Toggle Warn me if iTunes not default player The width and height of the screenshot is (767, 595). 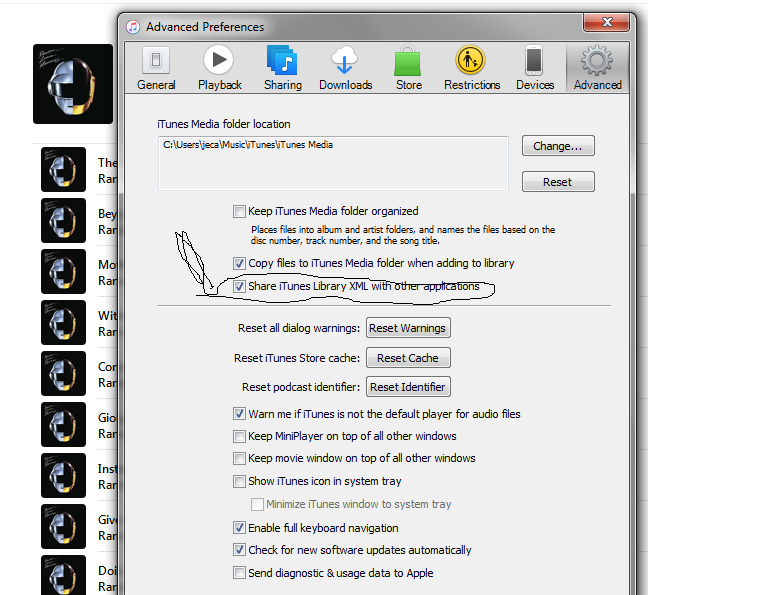tap(239, 414)
